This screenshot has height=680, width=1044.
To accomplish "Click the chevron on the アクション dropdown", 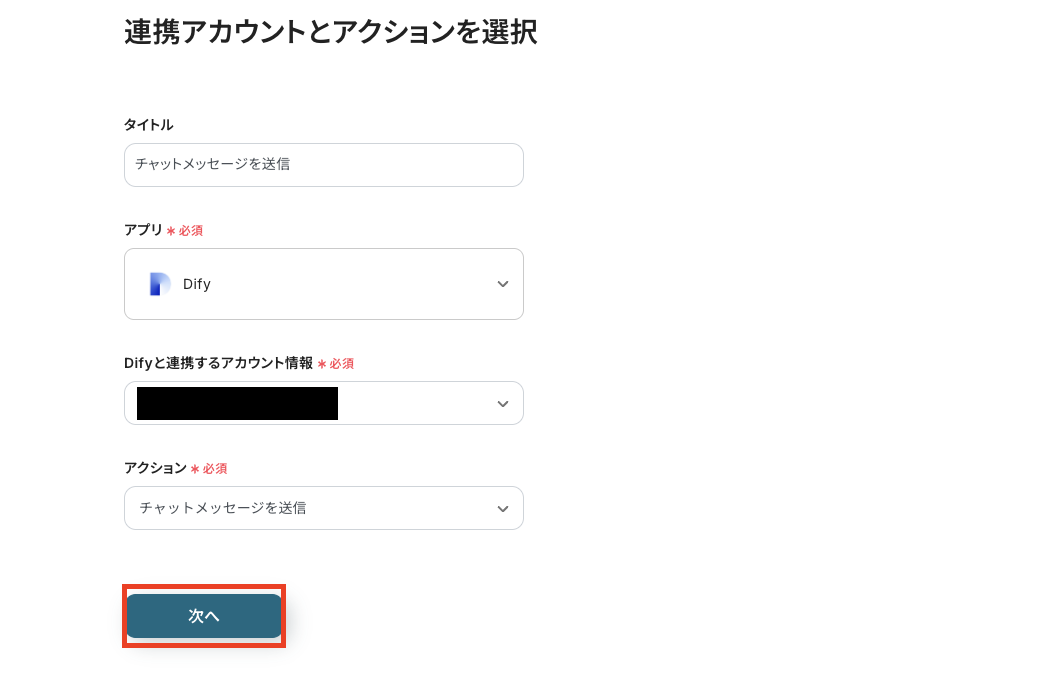I will [x=503, y=508].
